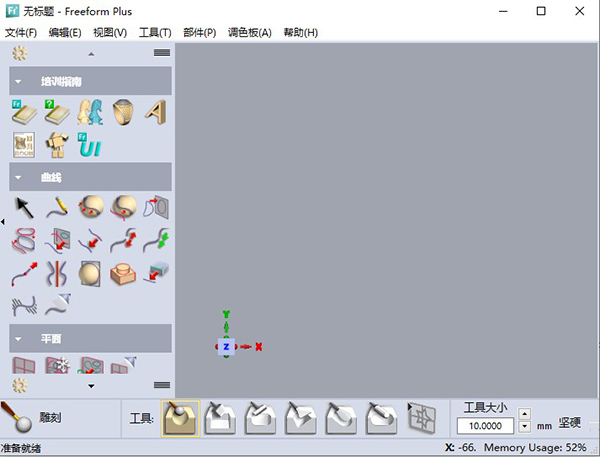
Task: Choose the ball sculpt tool
Action: [x=180, y=419]
